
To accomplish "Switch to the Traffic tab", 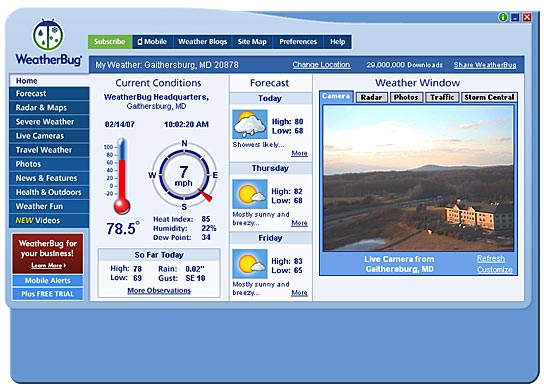I will click(x=442, y=97).
